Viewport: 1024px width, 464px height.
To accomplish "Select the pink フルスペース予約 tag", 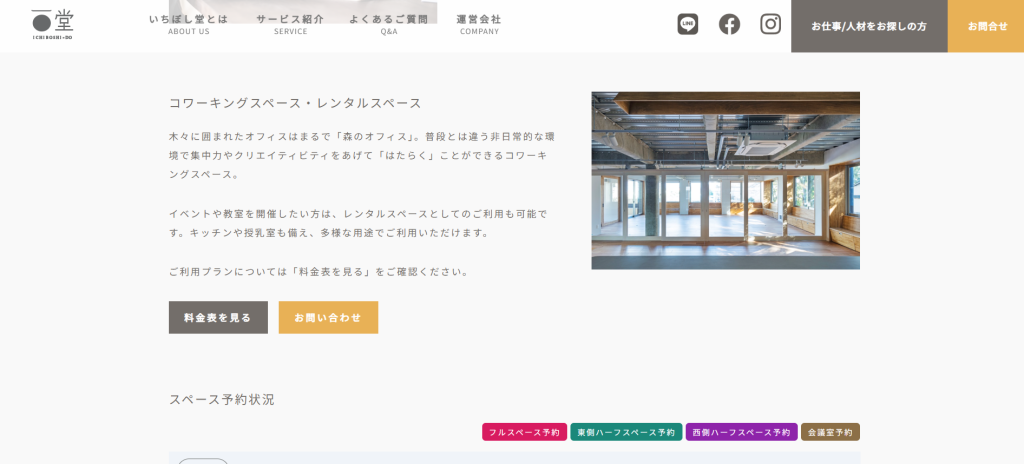I will [x=524, y=432].
